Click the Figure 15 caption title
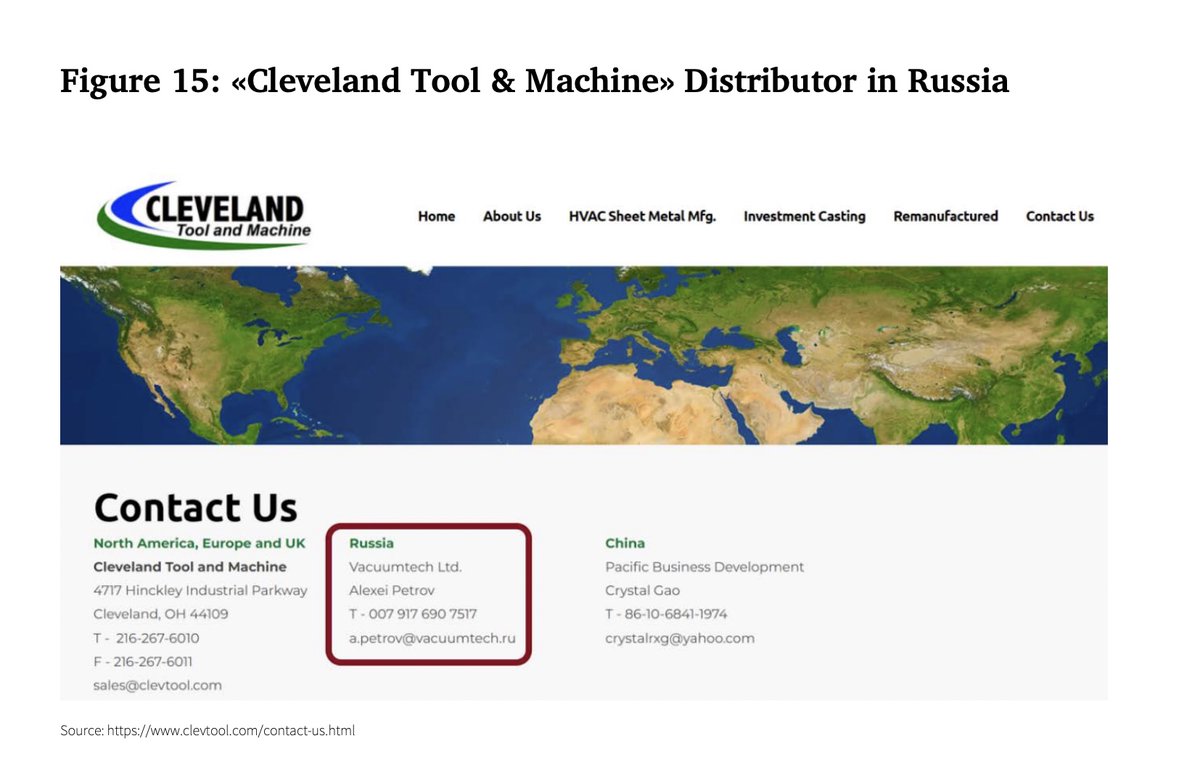Viewport: 1200px width, 770px height. [535, 80]
